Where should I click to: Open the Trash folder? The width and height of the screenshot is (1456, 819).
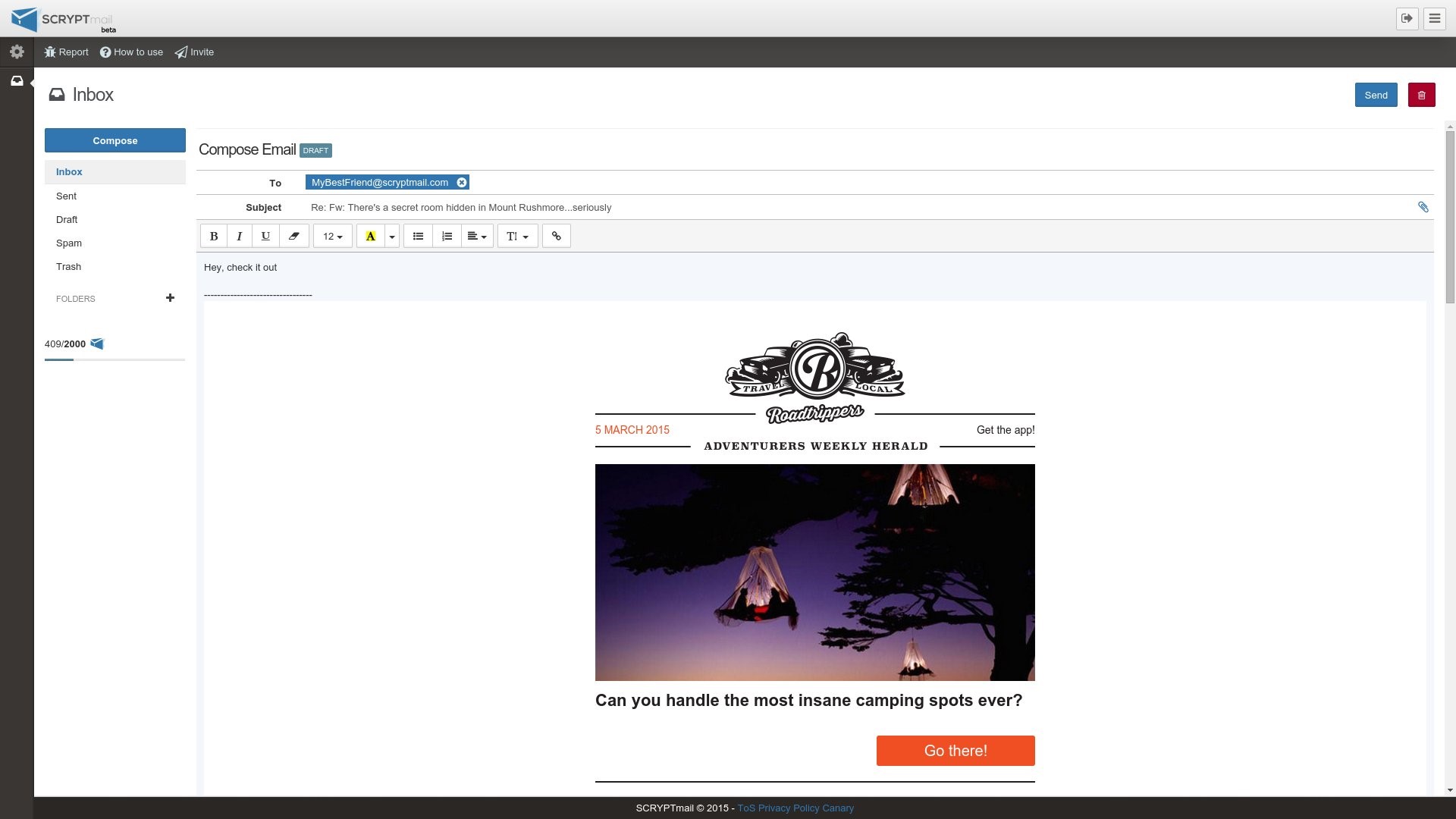(68, 266)
